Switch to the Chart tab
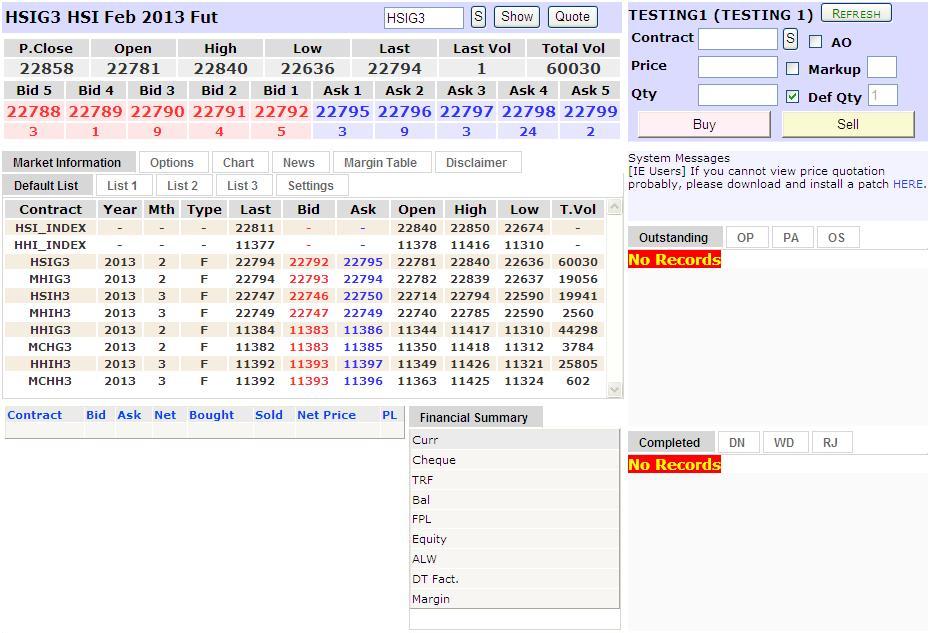This screenshot has width=936, height=633. 238,163
